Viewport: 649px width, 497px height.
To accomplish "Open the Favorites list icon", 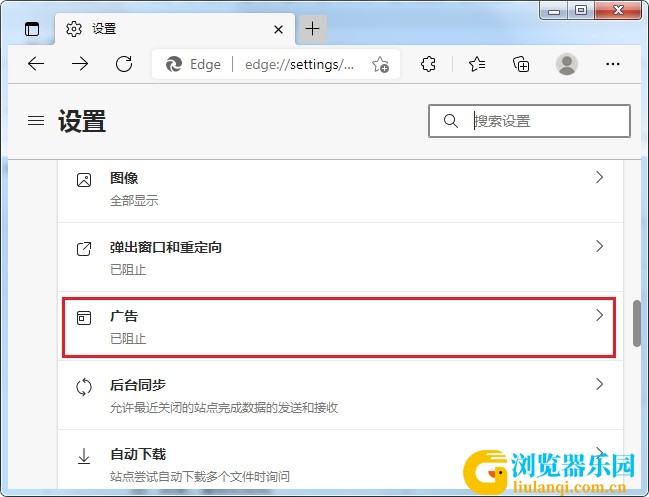I will pyautogui.click(x=477, y=64).
